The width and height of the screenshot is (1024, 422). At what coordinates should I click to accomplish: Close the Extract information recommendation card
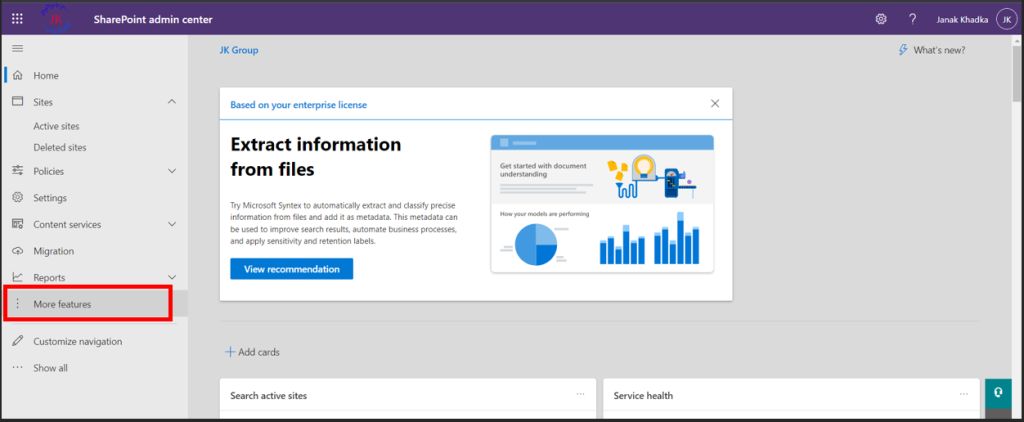click(715, 103)
